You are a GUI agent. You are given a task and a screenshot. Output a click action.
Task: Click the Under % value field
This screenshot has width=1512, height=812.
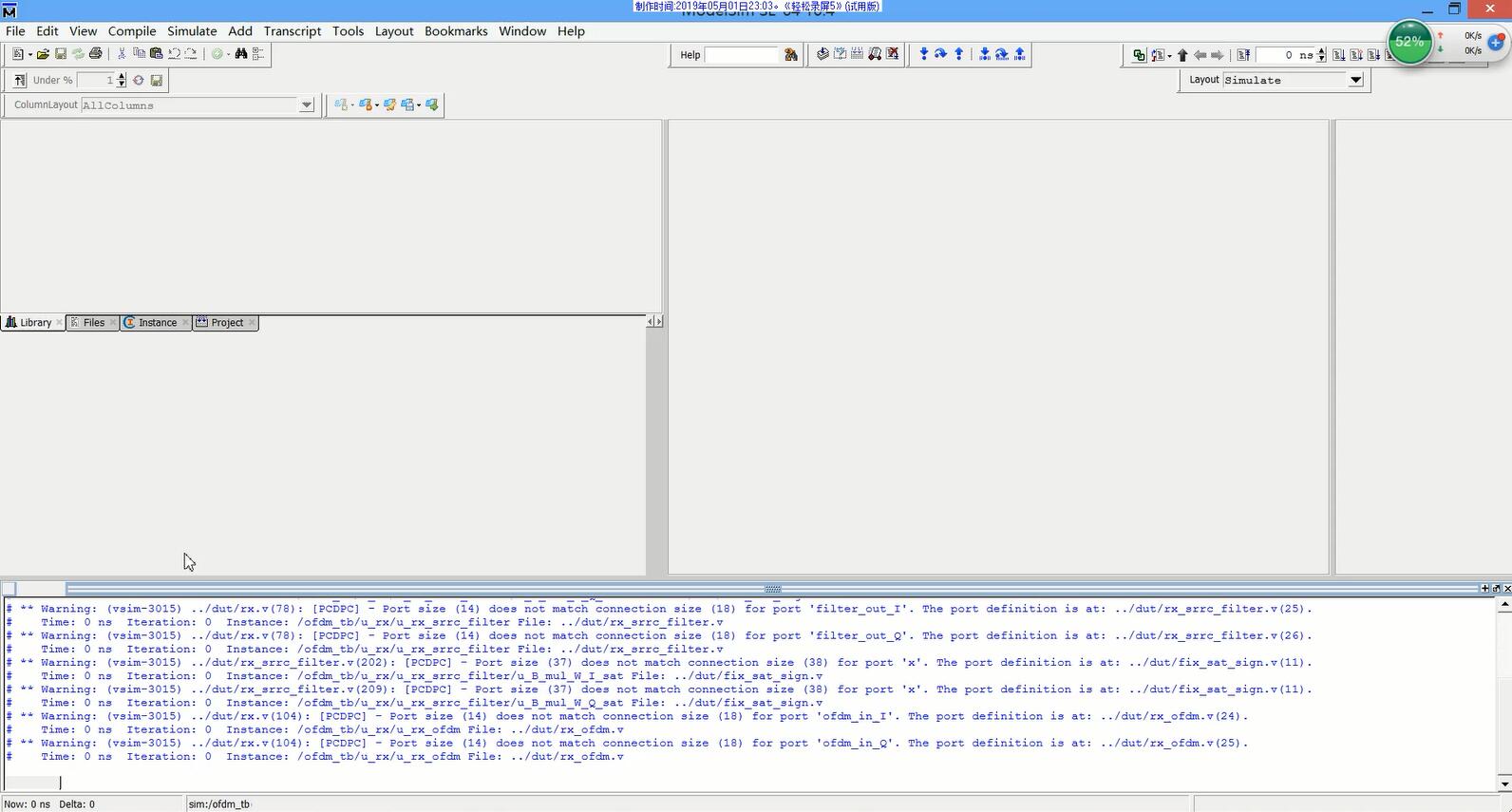click(x=96, y=81)
